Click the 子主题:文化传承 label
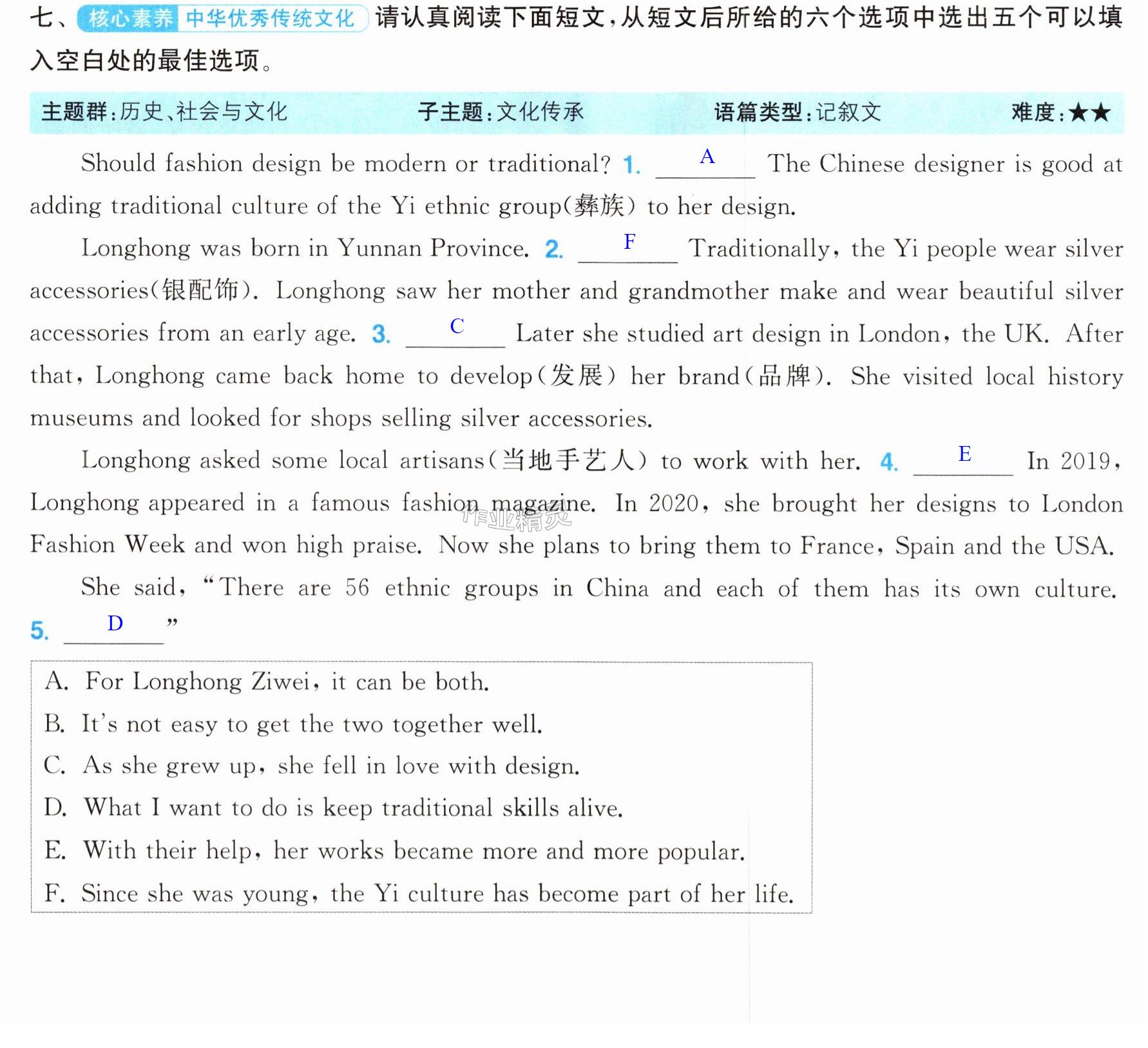This screenshot has width=1148, height=1048. [x=501, y=112]
